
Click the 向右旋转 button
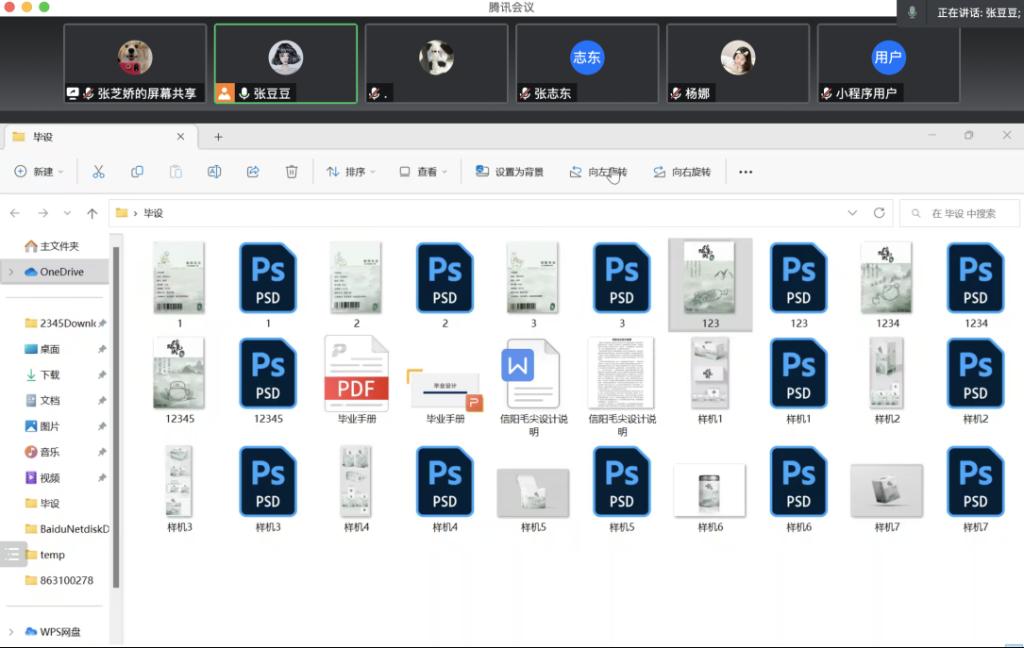682,172
